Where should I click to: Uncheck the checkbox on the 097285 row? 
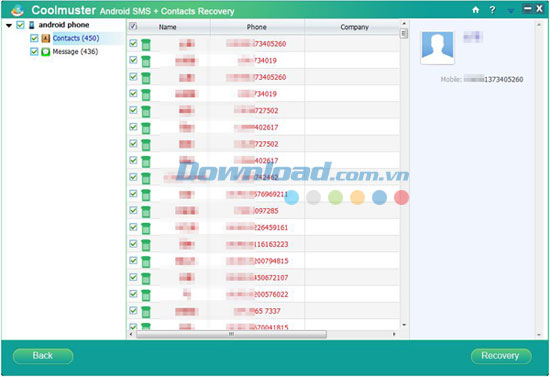[133, 210]
